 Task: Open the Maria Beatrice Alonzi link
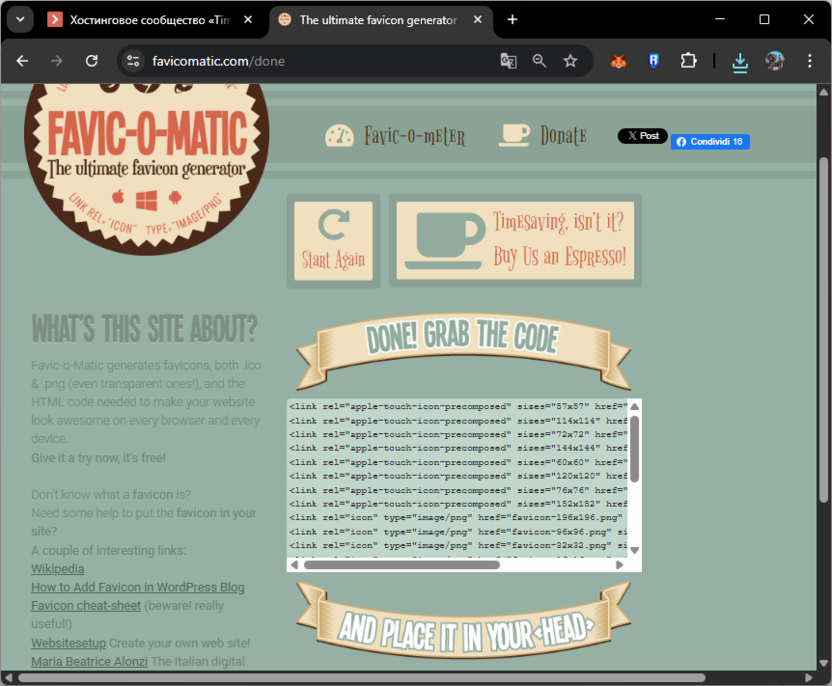89,662
